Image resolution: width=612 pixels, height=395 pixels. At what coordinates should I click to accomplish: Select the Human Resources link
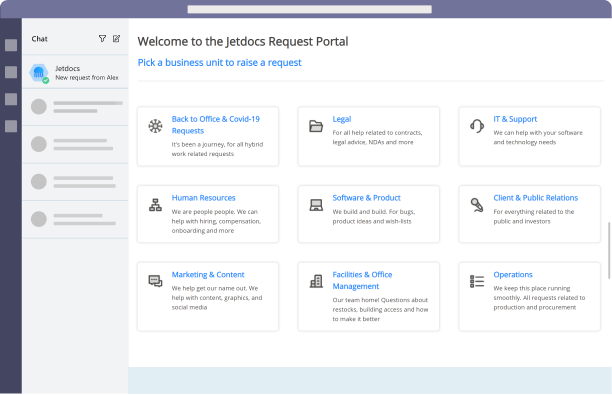coord(203,198)
